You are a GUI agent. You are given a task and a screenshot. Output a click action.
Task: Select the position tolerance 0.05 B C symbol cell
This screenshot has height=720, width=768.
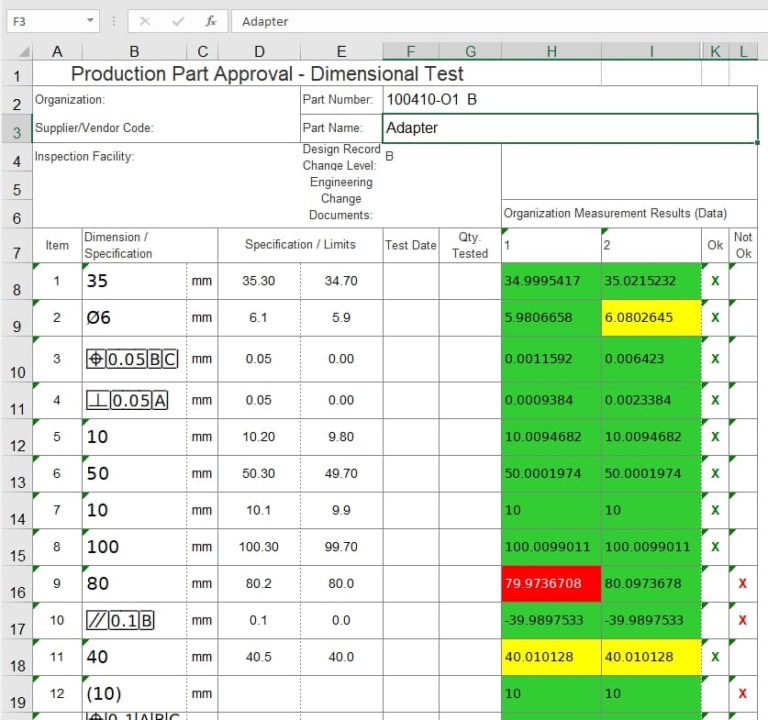[134, 359]
